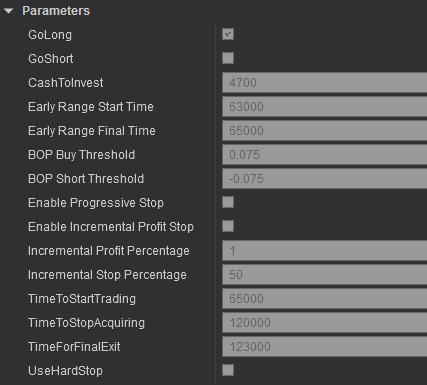Viewport: 427px width, 385px height.
Task: Edit the TimeToStopAcquiring field
Action: click(325, 323)
